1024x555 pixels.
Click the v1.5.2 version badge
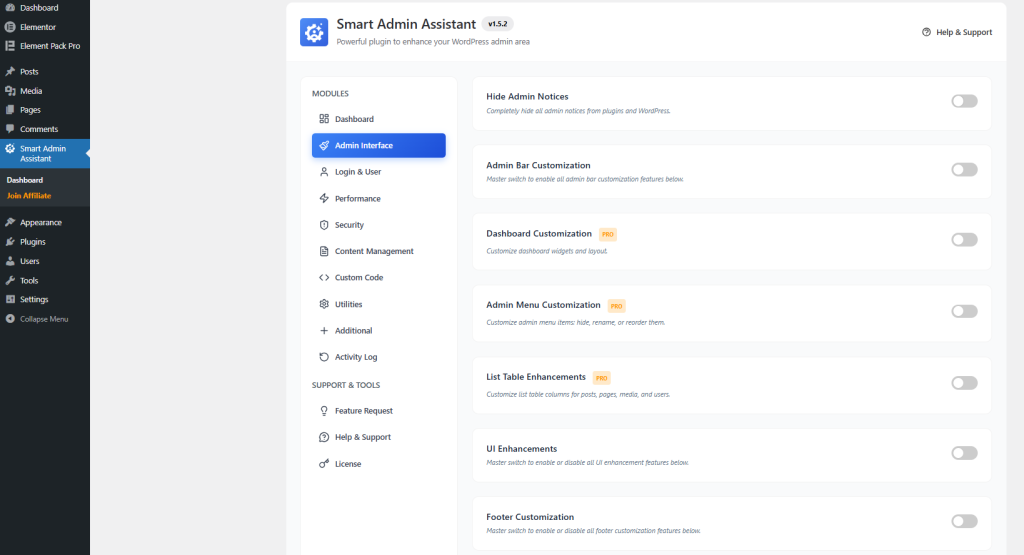click(498, 24)
